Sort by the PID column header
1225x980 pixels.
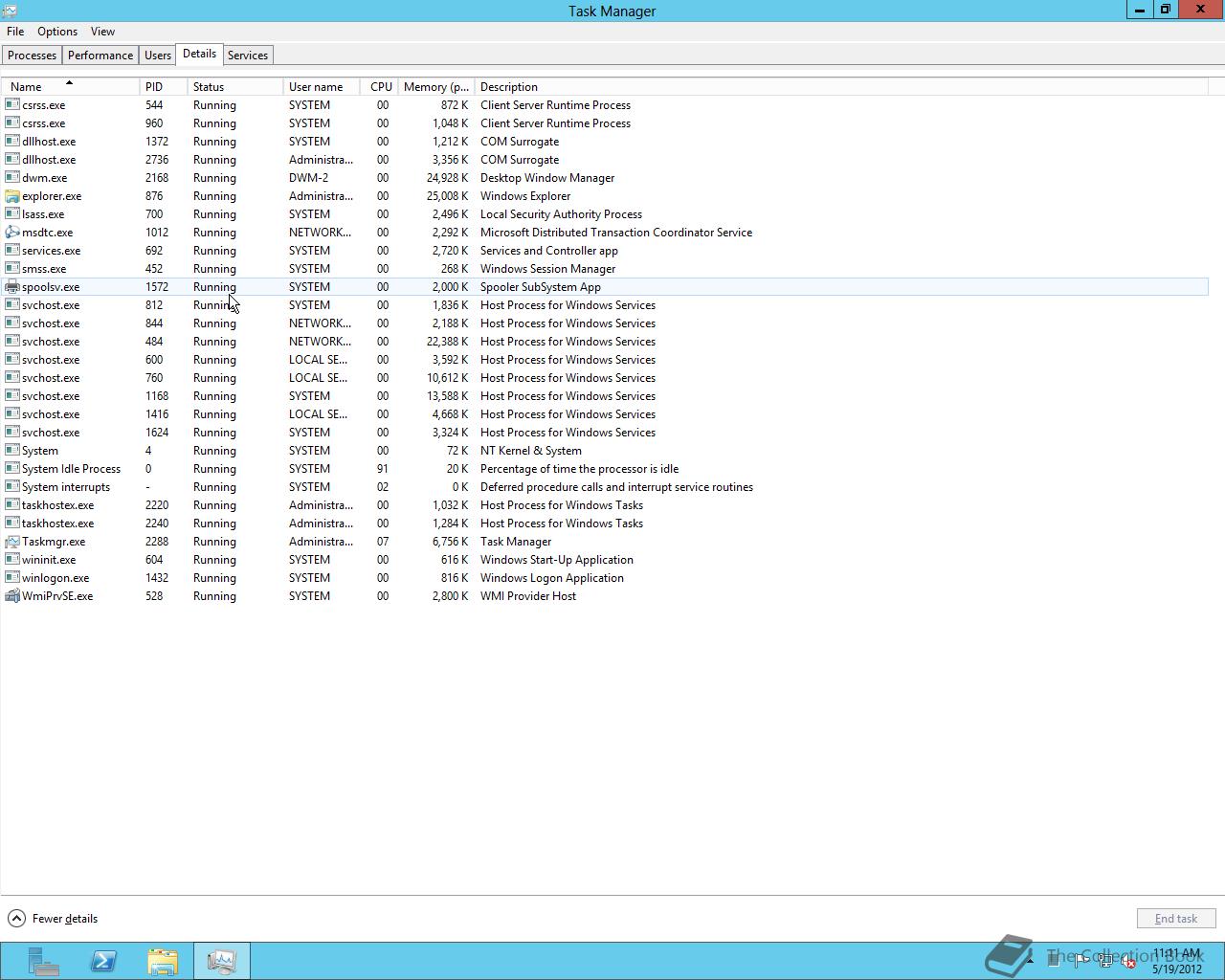point(164,87)
